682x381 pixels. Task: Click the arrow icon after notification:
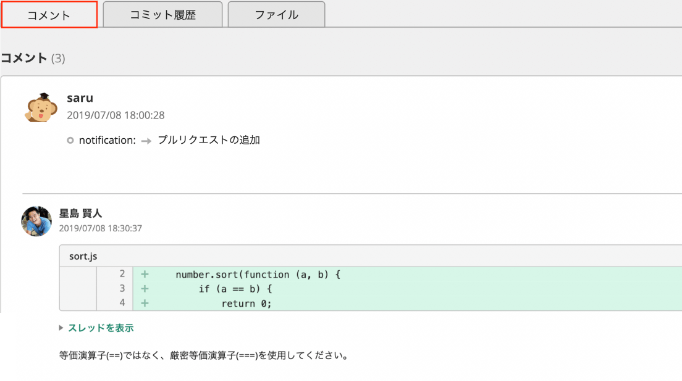point(146,141)
